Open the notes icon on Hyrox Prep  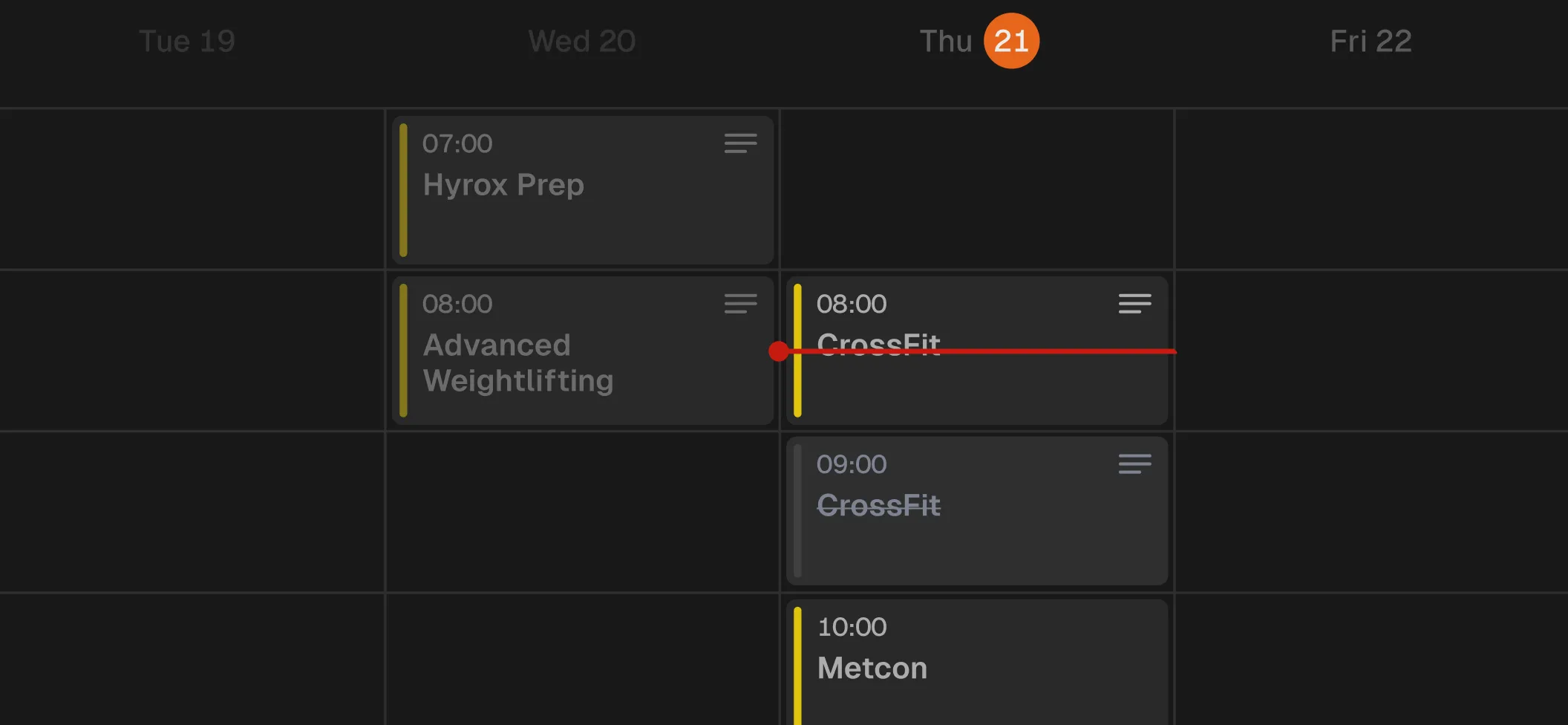pyautogui.click(x=740, y=143)
